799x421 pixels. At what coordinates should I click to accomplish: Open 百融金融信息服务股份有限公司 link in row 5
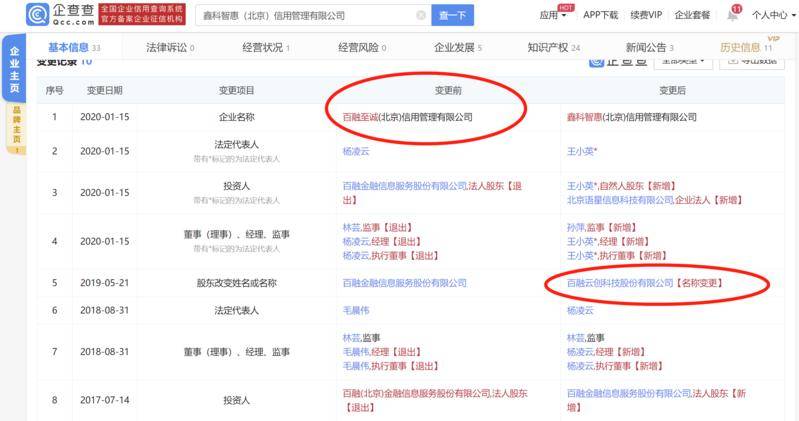[x=405, y=283]
